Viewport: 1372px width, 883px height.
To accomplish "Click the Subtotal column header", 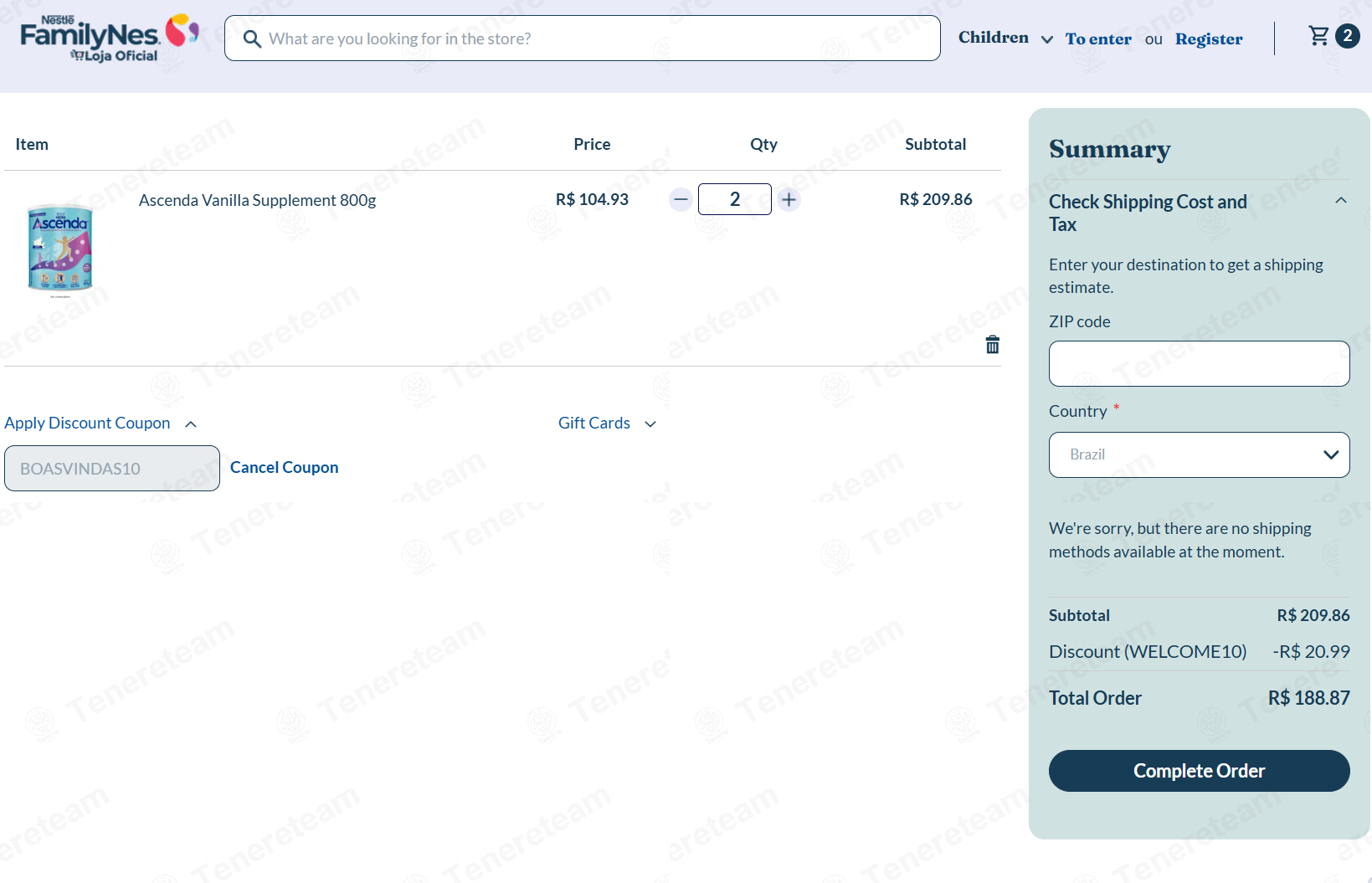I will 935,144.
